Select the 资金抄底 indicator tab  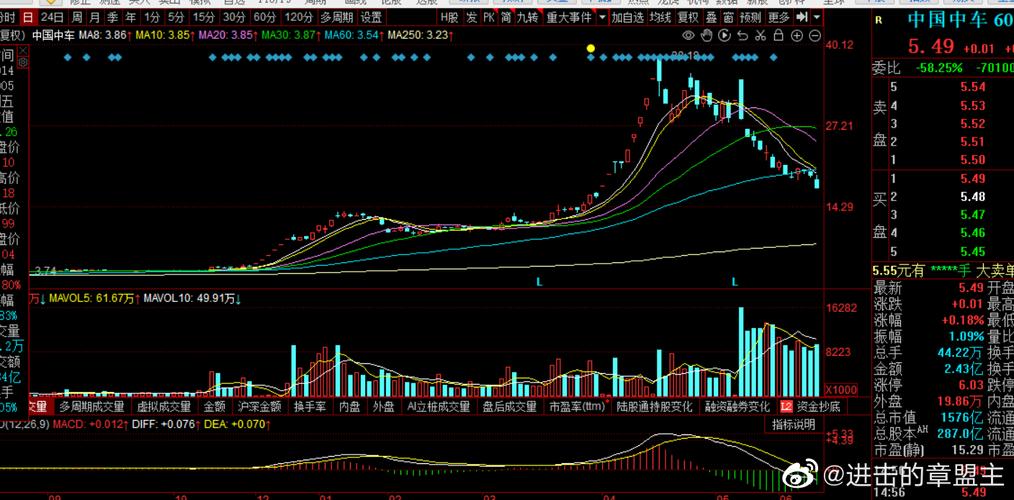[819, 407]
